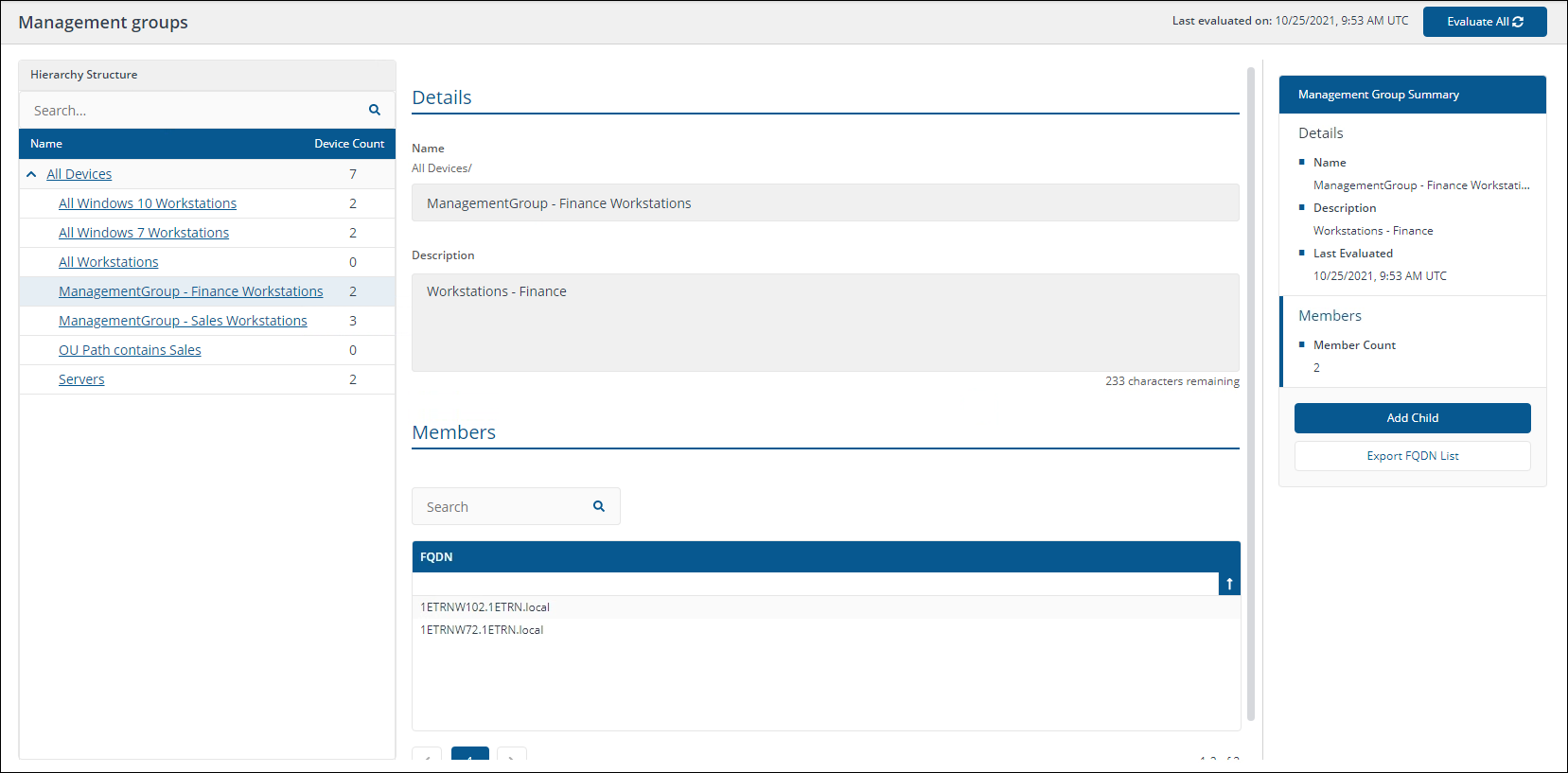Image resolution: width=1568 pixels, height=773 pixels.
Task: Select the Servers group
Action: coord(81,379)
